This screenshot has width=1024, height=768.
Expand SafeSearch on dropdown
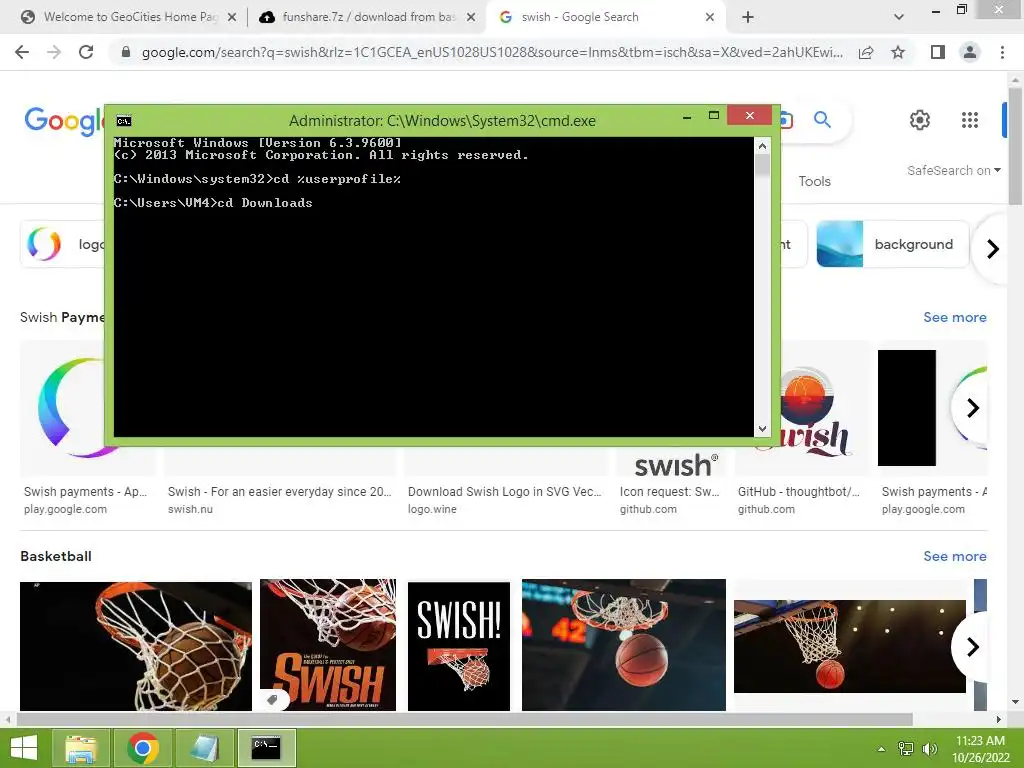[953, 170]
